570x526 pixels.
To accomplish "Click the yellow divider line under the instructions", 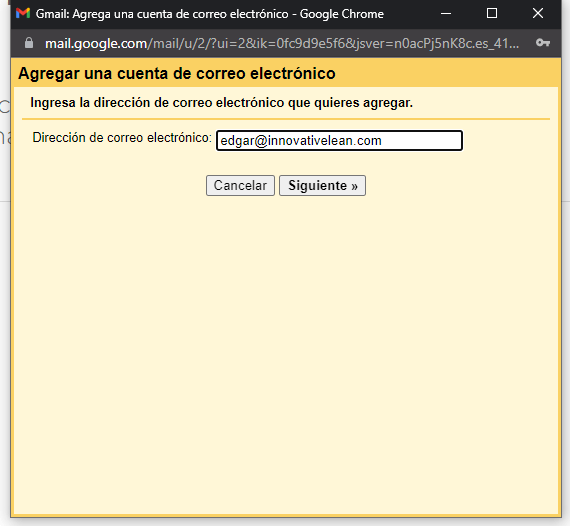I will tap(286, 119).
